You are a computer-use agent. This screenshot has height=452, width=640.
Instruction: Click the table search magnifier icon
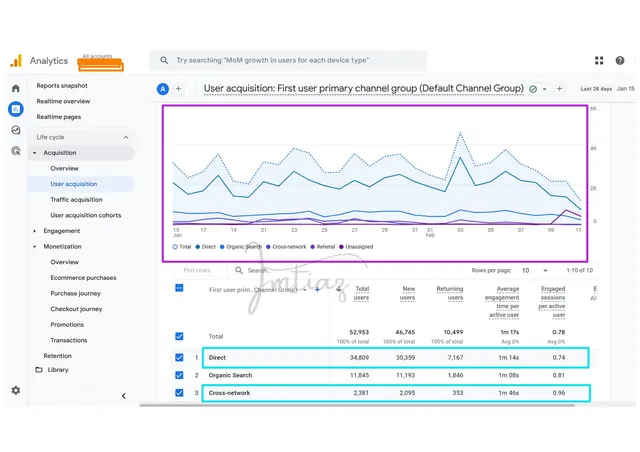(239, 270)
